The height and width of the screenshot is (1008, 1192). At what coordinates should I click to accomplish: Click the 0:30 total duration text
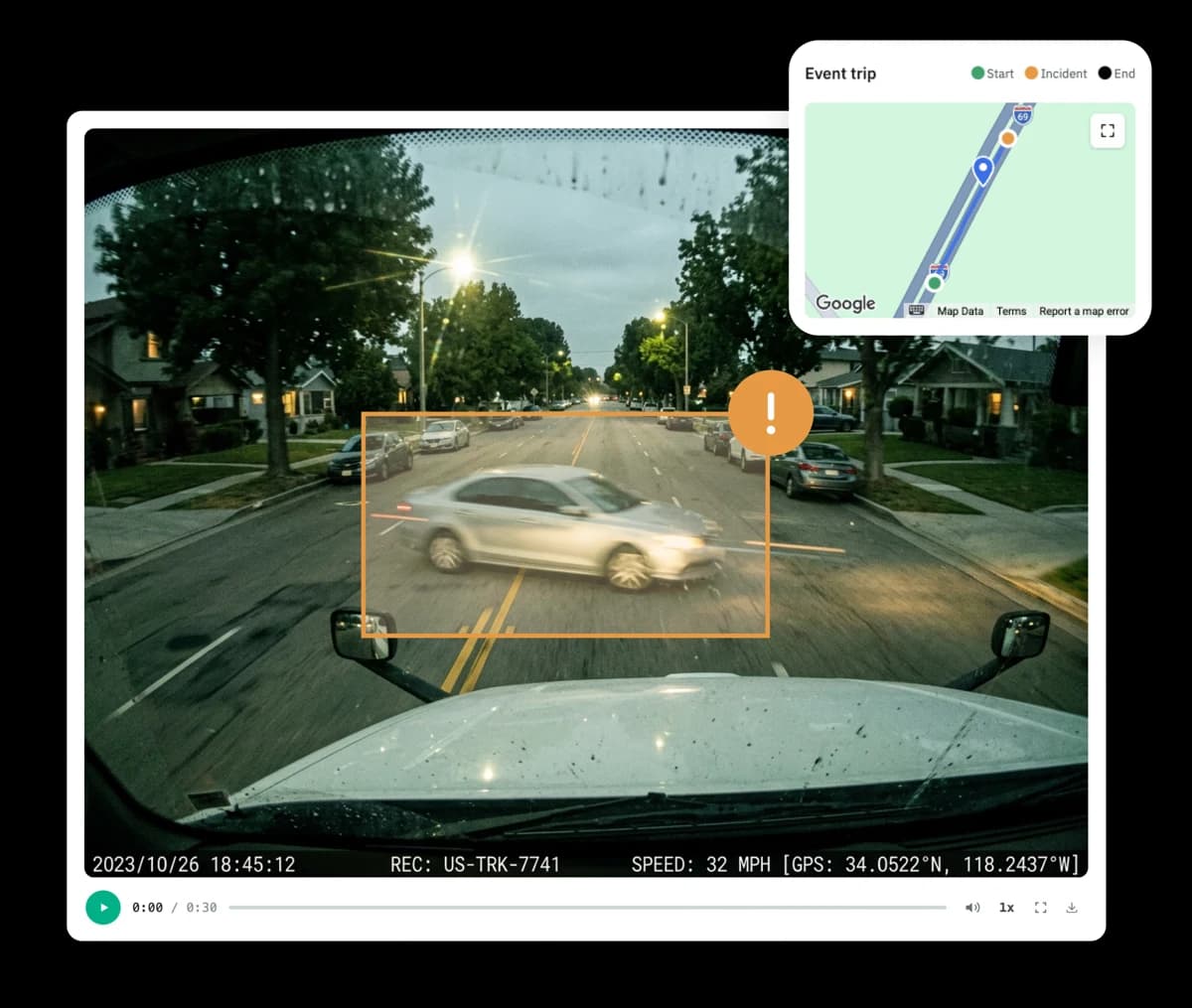coord(202,908)
